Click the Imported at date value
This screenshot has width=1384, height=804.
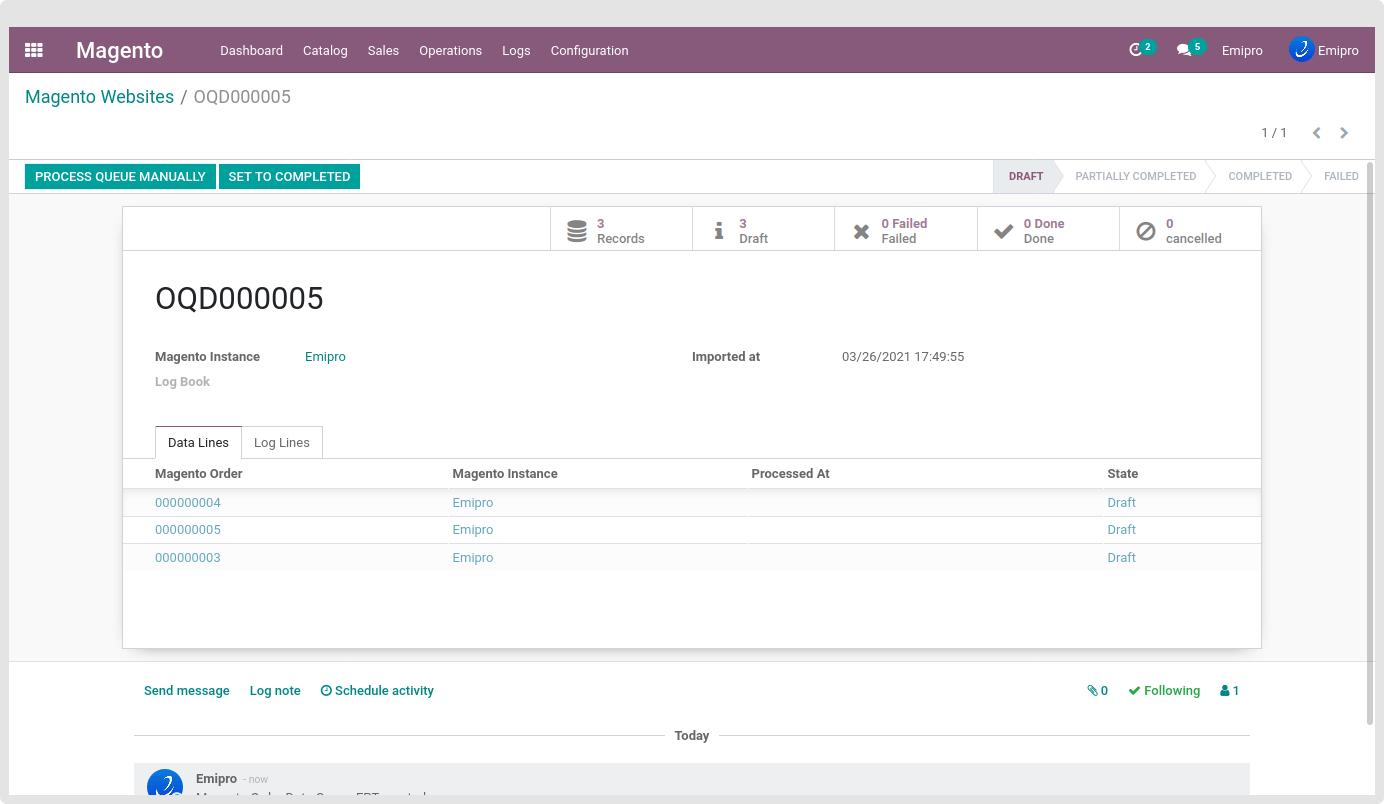[903, 357]
